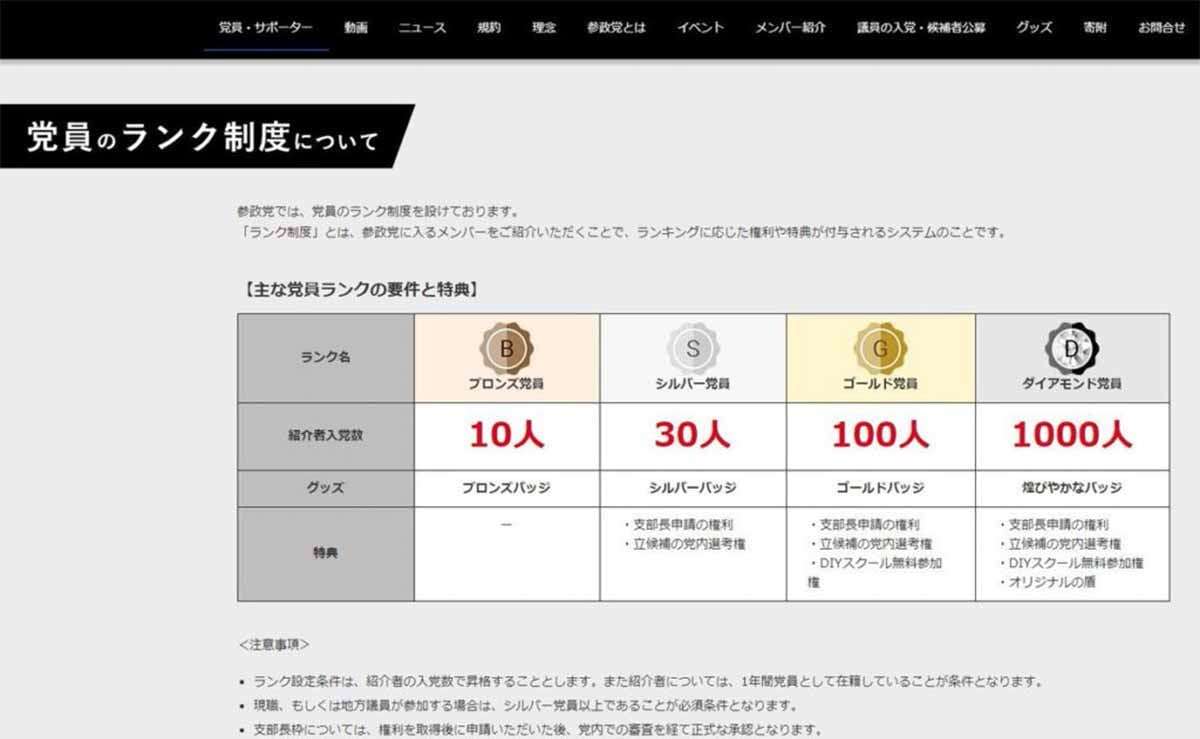Screen dimensions: 1200x739
Task: Click the note starting with ランク設定条件は
Action: pyautogui.click(x=648, y=682)
